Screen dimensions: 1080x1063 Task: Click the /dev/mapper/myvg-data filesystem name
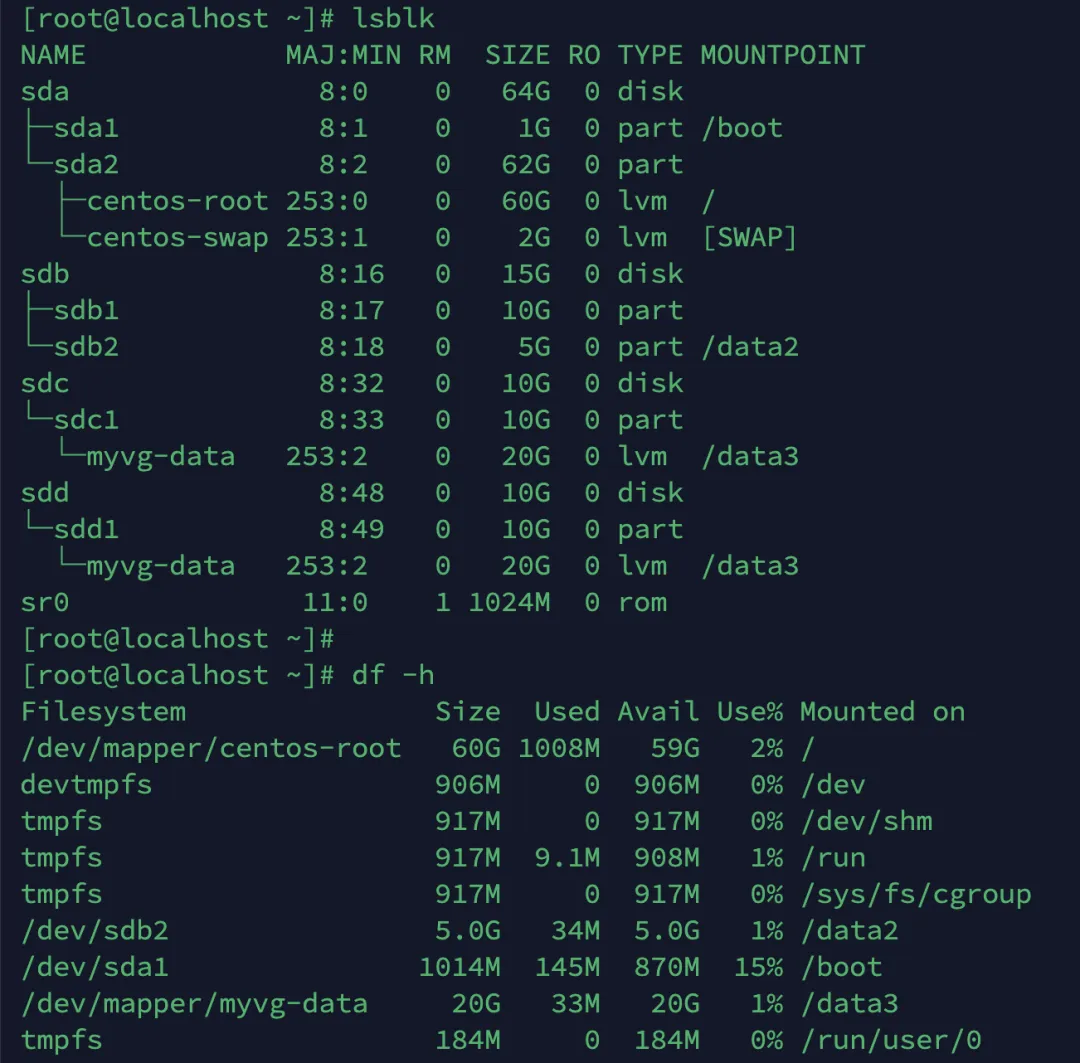(x=194, y=1003)
